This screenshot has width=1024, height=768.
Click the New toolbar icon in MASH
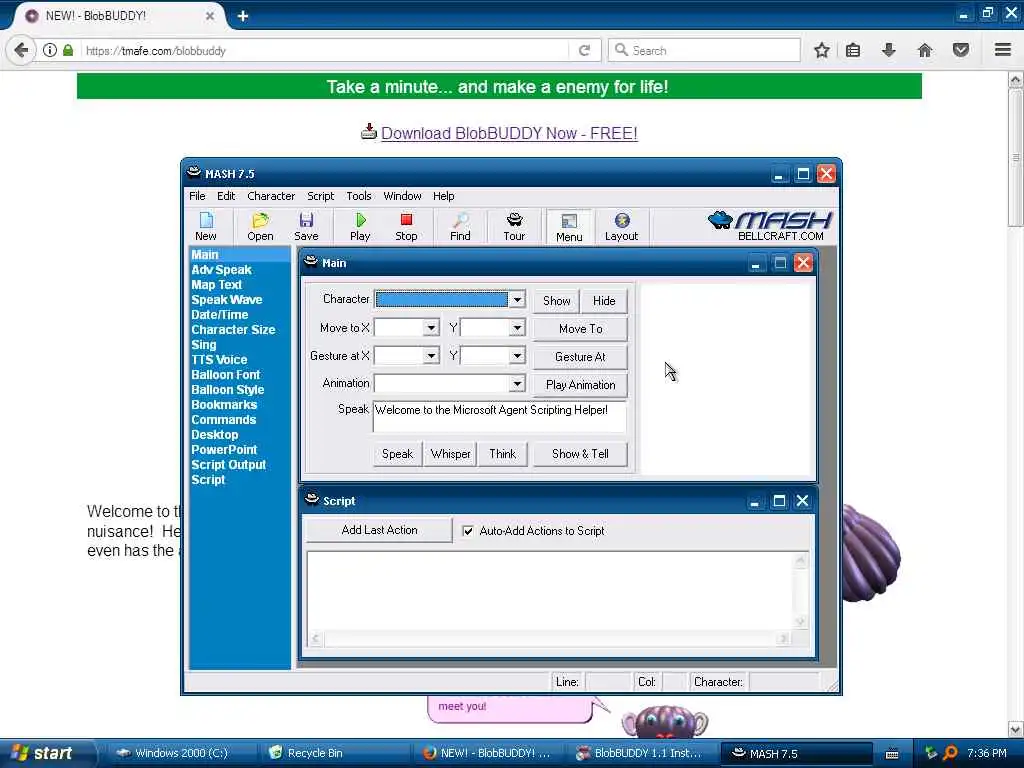coord(206,227)
